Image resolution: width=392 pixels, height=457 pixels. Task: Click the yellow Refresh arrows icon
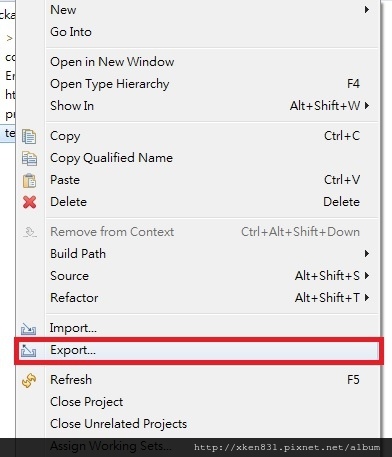[29, 380]
